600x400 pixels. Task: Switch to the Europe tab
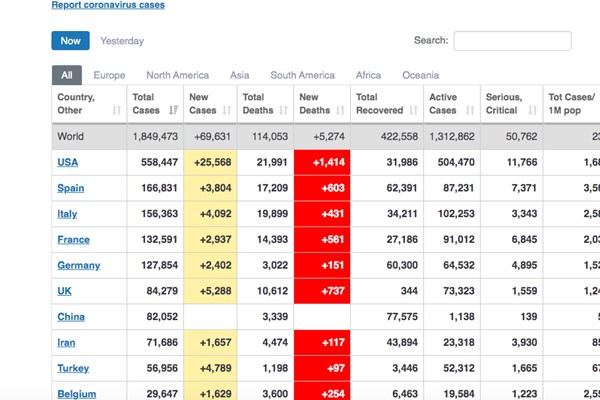[x=109, y=75]
